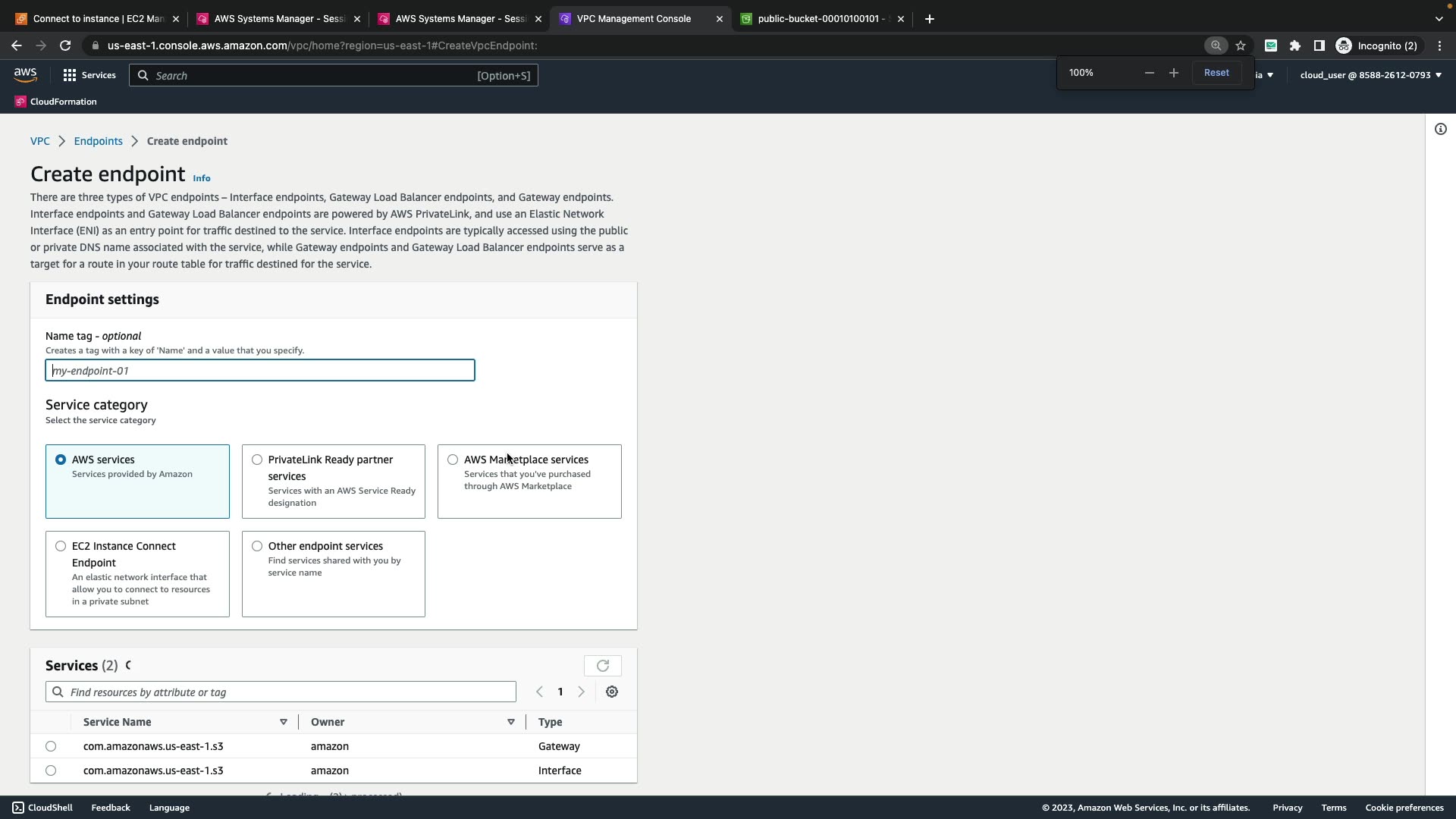The height and width of the screenshot is (819, 1456).
Task: Expand the cloud_user account dropdown
Action: click(x=1370, y=75)
